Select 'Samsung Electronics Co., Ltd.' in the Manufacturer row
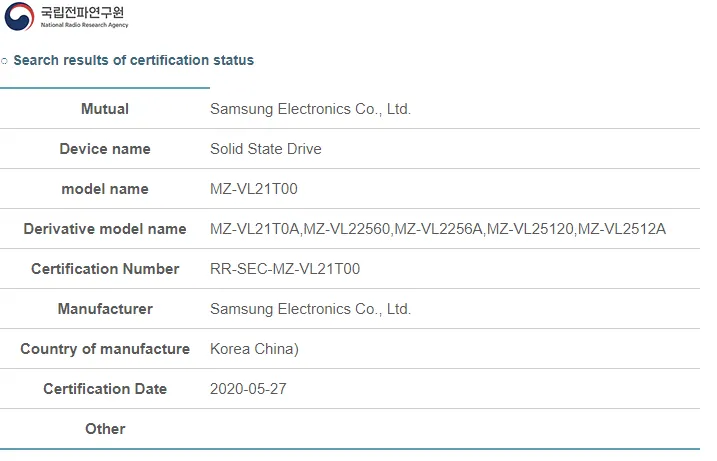Screen dimensions: 717x461 coord(310,309)
